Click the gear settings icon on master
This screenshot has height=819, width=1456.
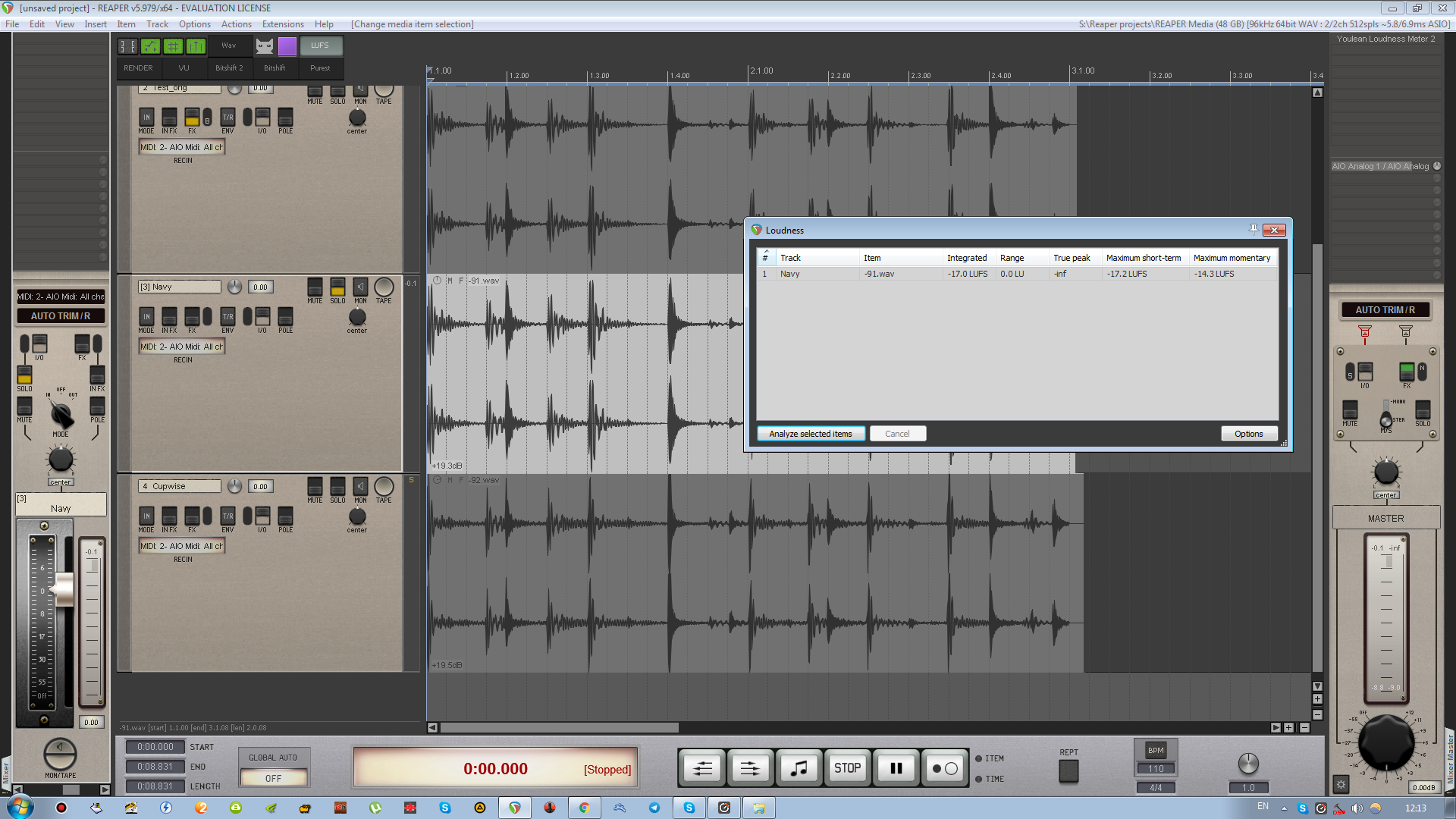coord(1341,785)
